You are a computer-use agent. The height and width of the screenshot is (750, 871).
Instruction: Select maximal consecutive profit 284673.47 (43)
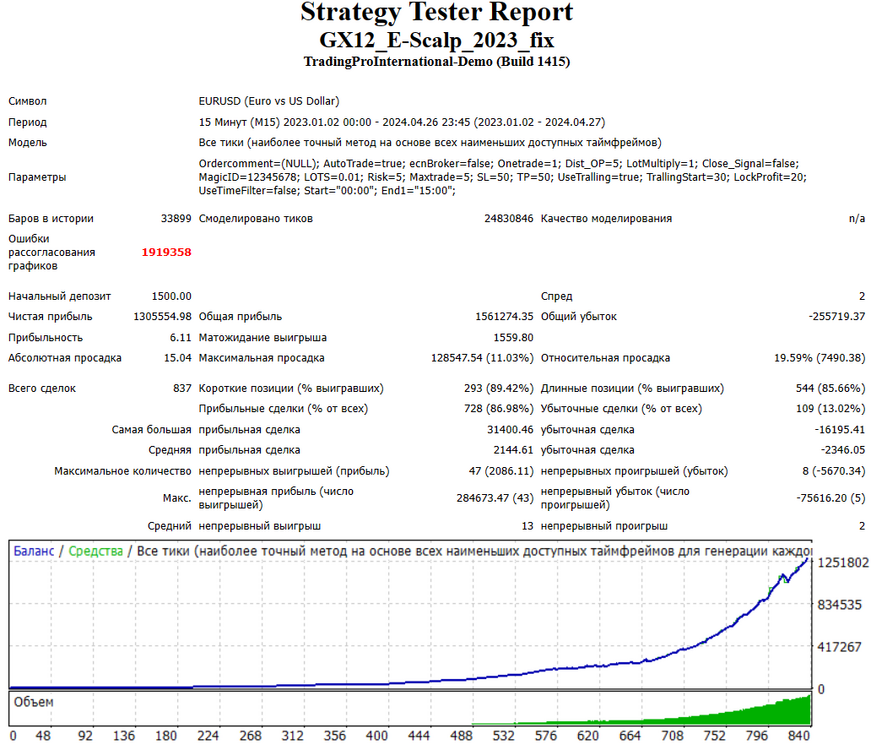pyautogui.click(x=495, y=498)
